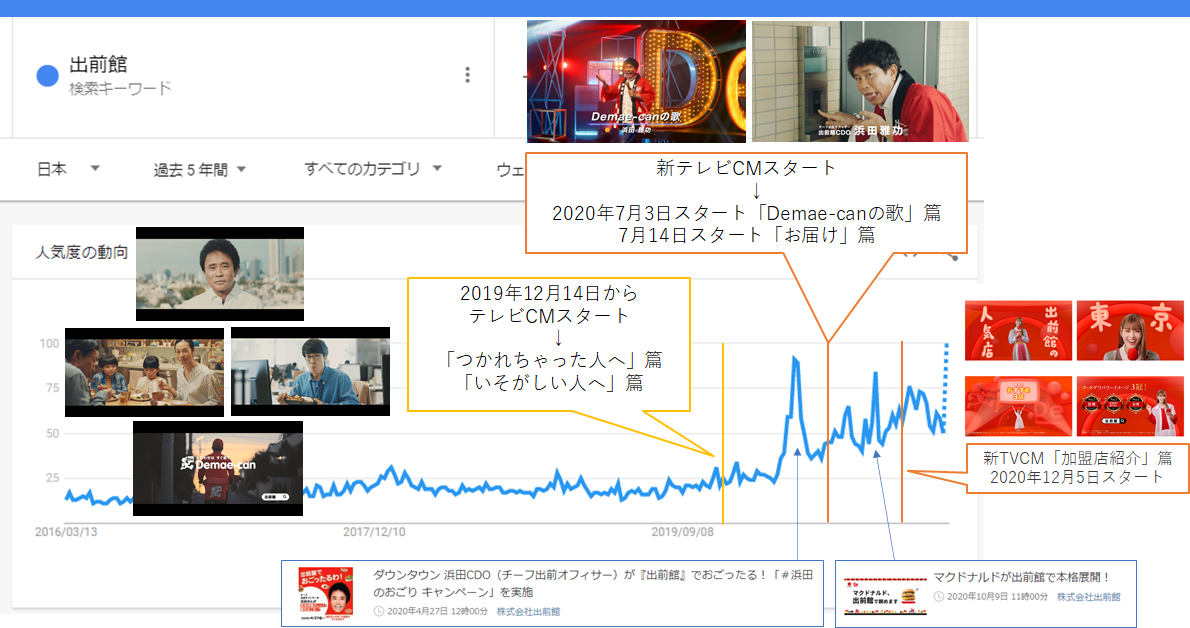The width and height of the screenshot is (1190, 628).
Task: Click the 50 value on the chart axis
Action: [52, 434]
